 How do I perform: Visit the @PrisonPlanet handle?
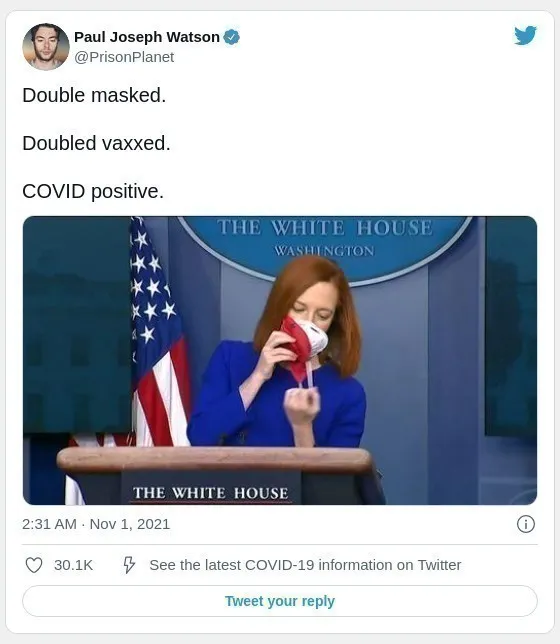(x=124, y=57)
